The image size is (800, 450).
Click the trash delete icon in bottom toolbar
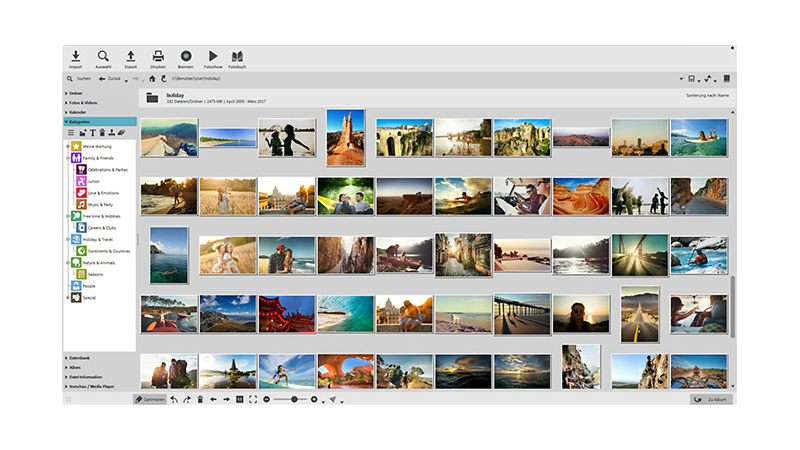[x=200, y=399]
